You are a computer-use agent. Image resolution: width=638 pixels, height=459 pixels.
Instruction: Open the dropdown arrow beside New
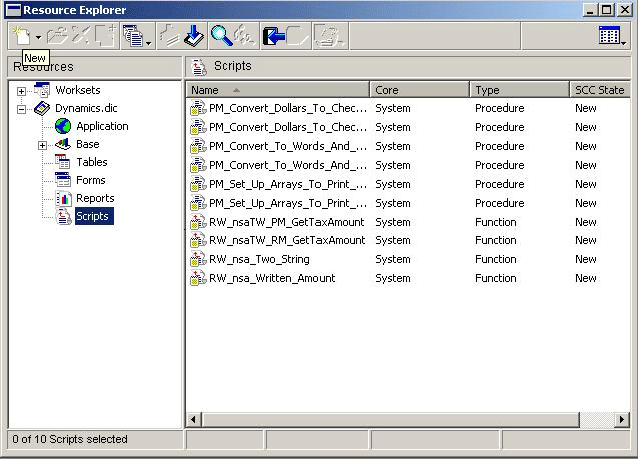pos(38,37)
